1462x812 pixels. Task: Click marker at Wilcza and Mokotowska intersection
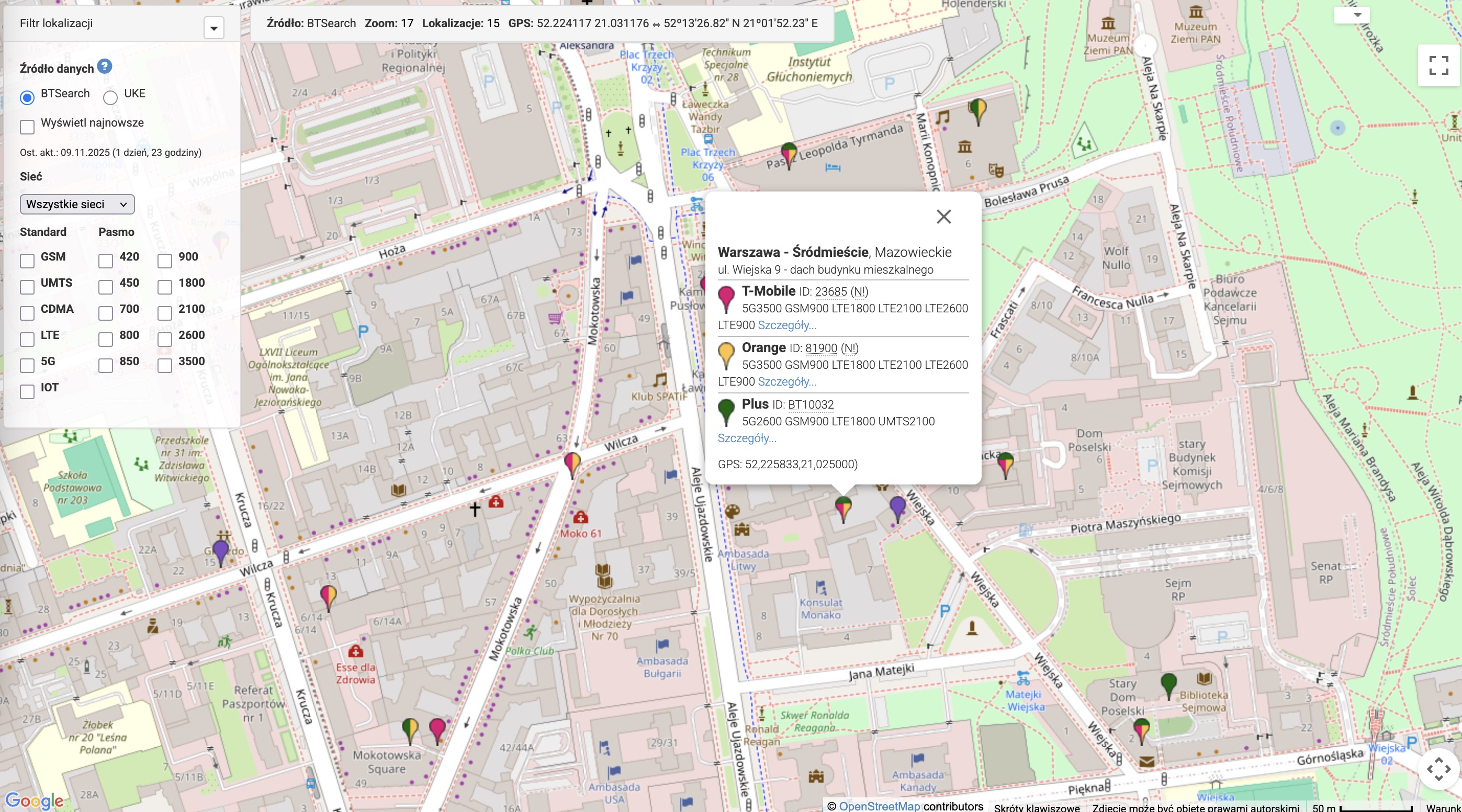pyautogui.click(x=572, y=462)
